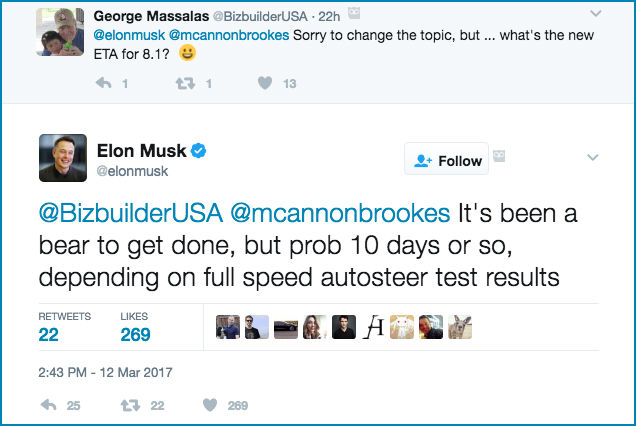636x426 pixels.
Task: Expand Elon Musk tweet options chevron
Action: point(592,158)
